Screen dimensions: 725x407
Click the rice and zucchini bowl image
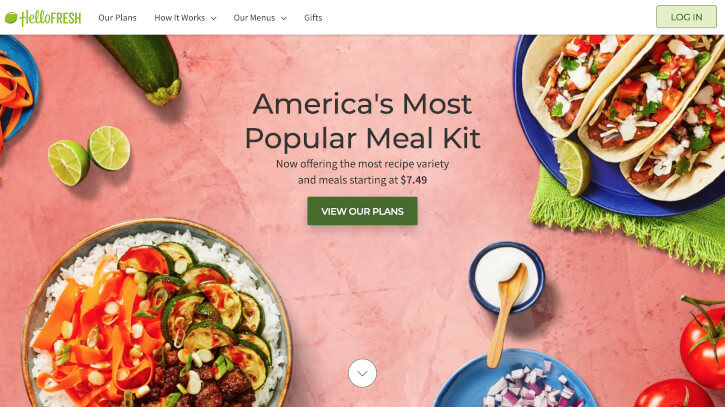point(157,314)
